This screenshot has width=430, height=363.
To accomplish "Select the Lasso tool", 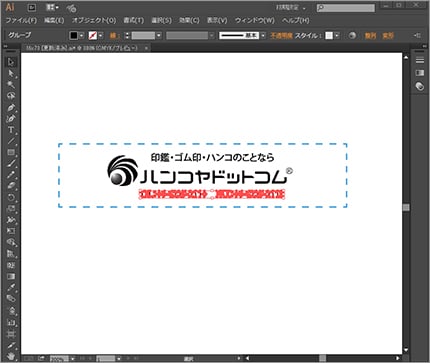I will tap(11, 96).
